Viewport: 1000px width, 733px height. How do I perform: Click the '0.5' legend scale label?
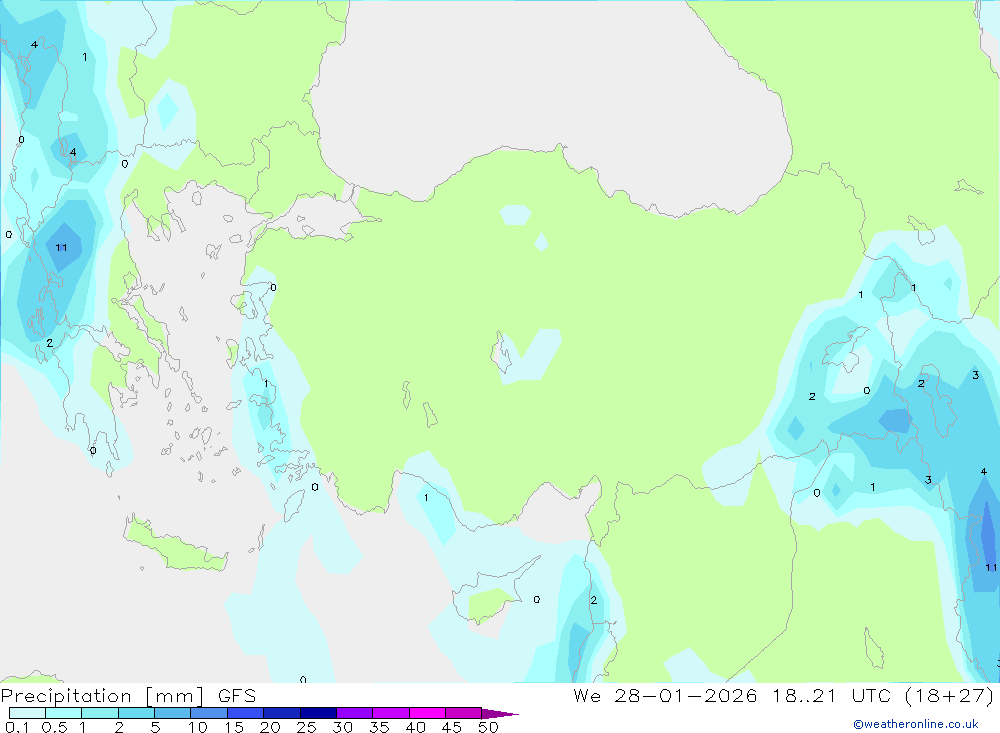[x=54, y=727]
